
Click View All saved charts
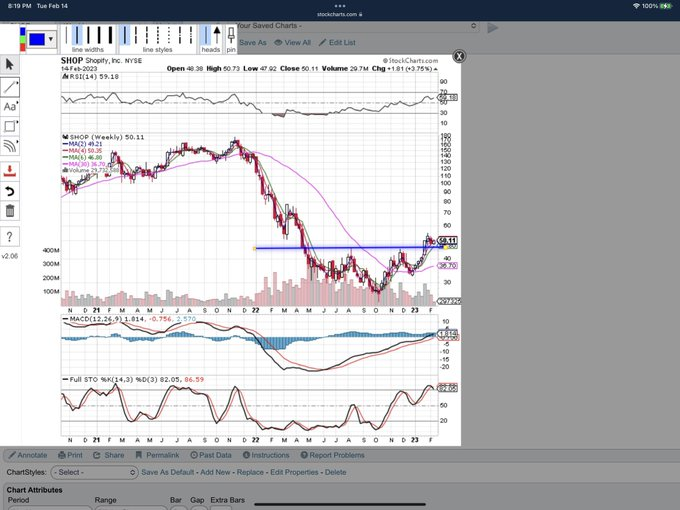pyautogui.click(x=293, y=43)
